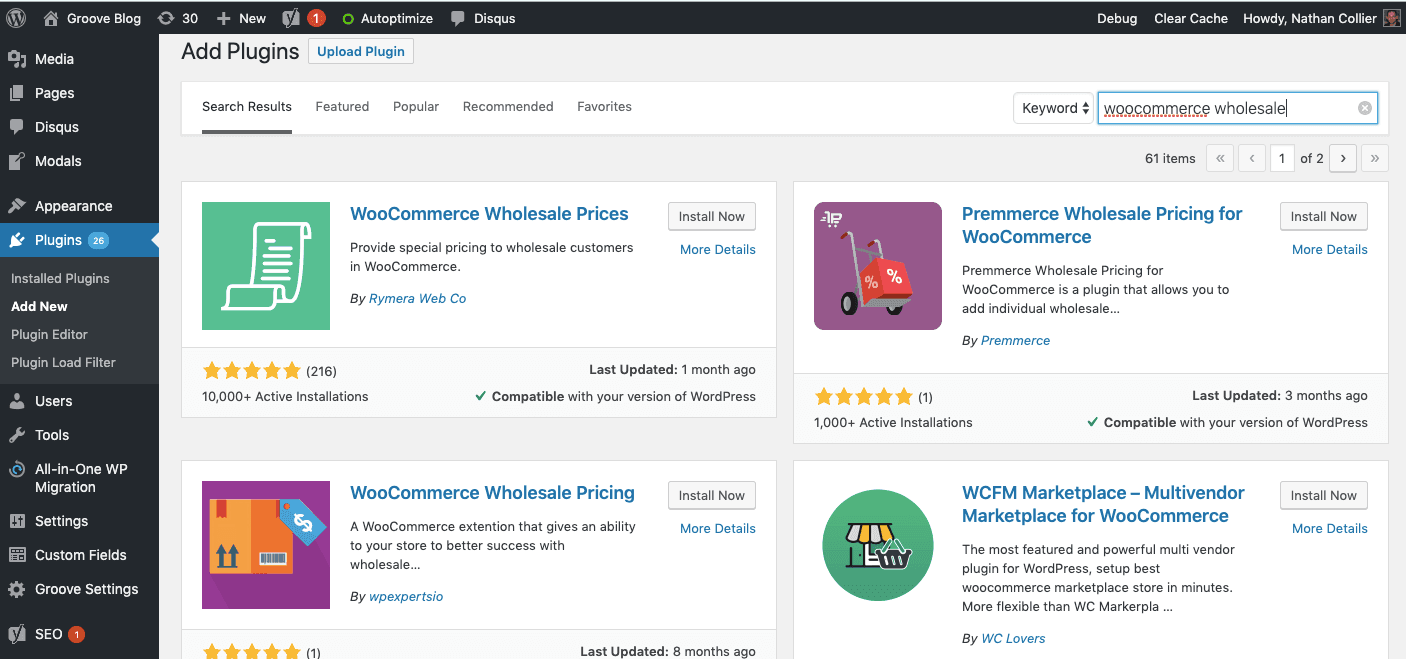This screenshot has width=1406, height=659.
Task: Open More Details for Premmerce plugin
Action: [1329, 249]
